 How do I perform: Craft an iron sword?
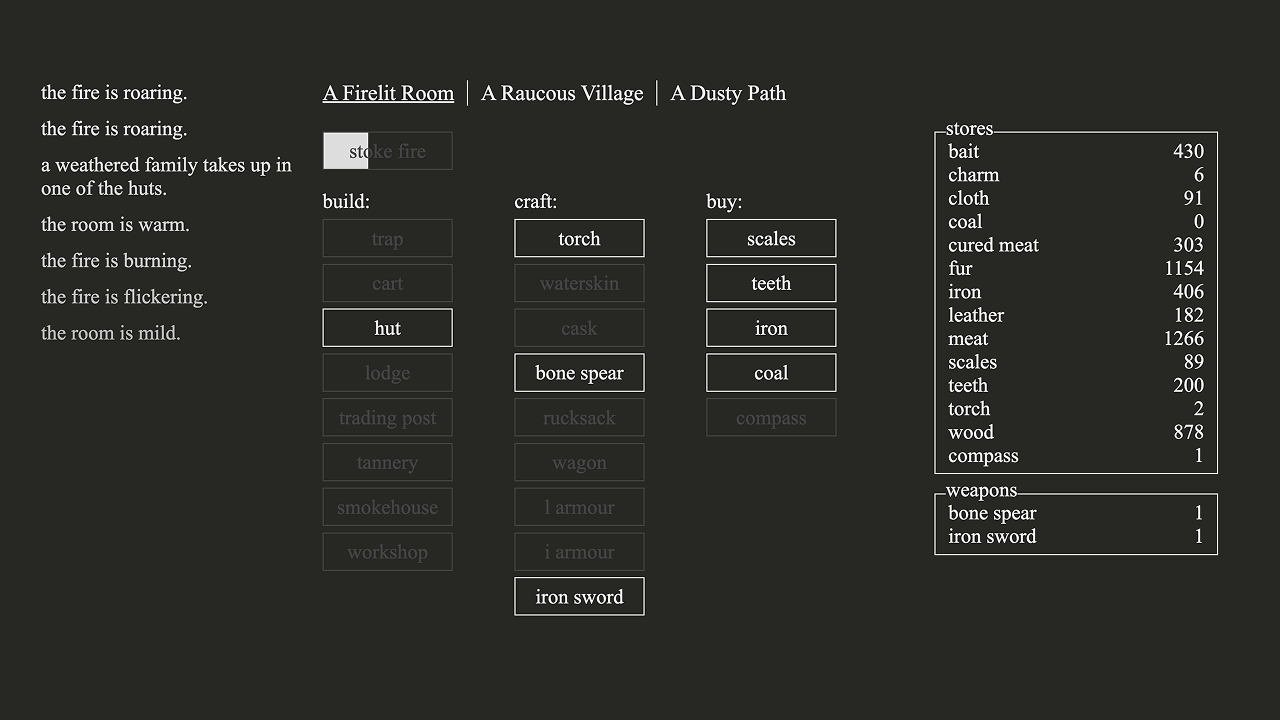579,597
